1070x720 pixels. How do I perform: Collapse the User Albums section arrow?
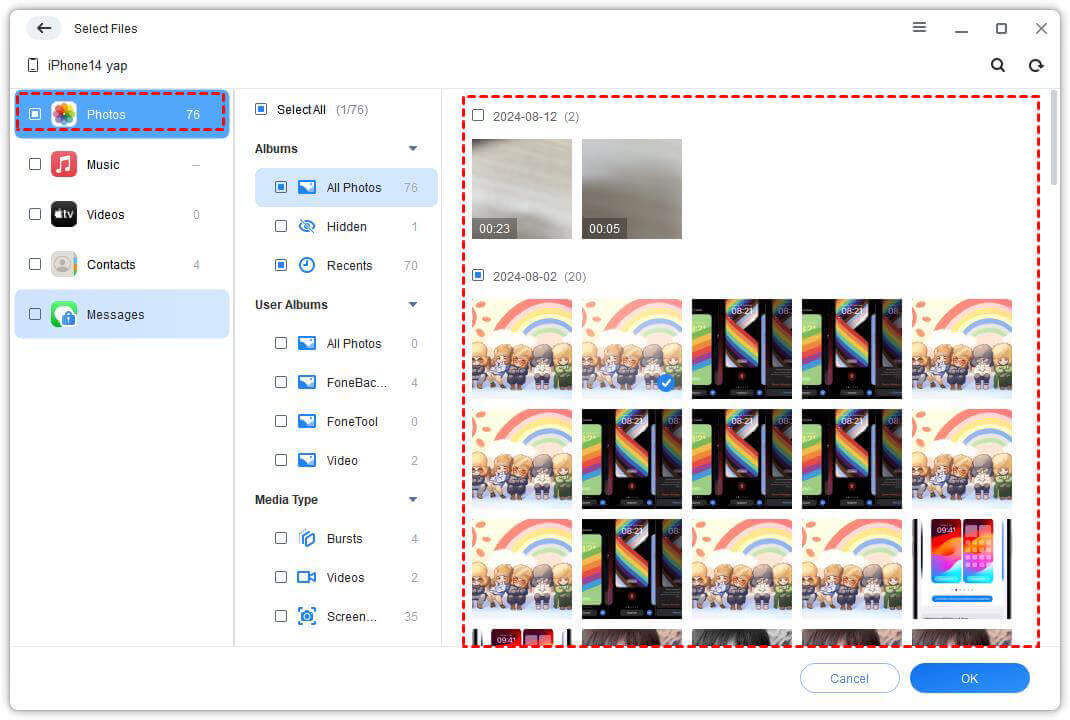click(x=413, y=304)
